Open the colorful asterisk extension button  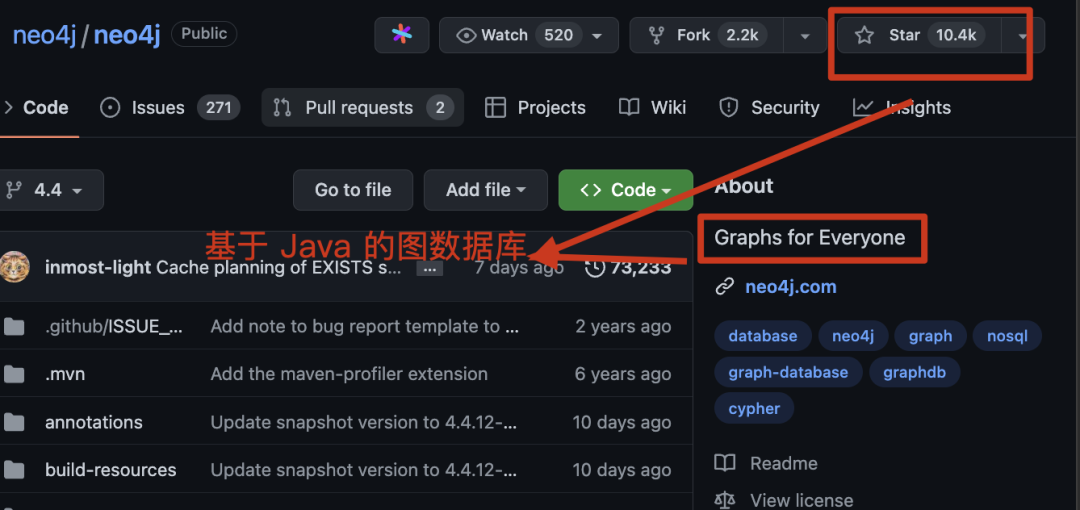[x=402, y=35]
